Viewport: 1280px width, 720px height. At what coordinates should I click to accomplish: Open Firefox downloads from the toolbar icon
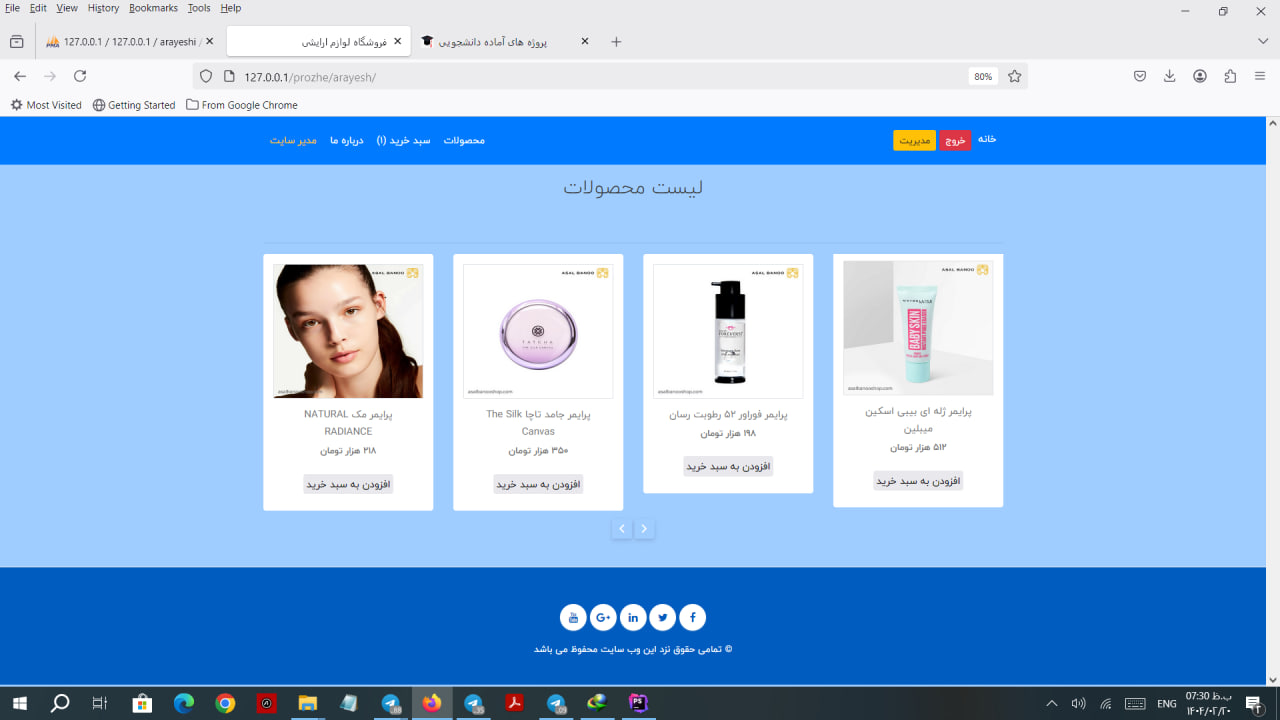[x=1169, y=75]
